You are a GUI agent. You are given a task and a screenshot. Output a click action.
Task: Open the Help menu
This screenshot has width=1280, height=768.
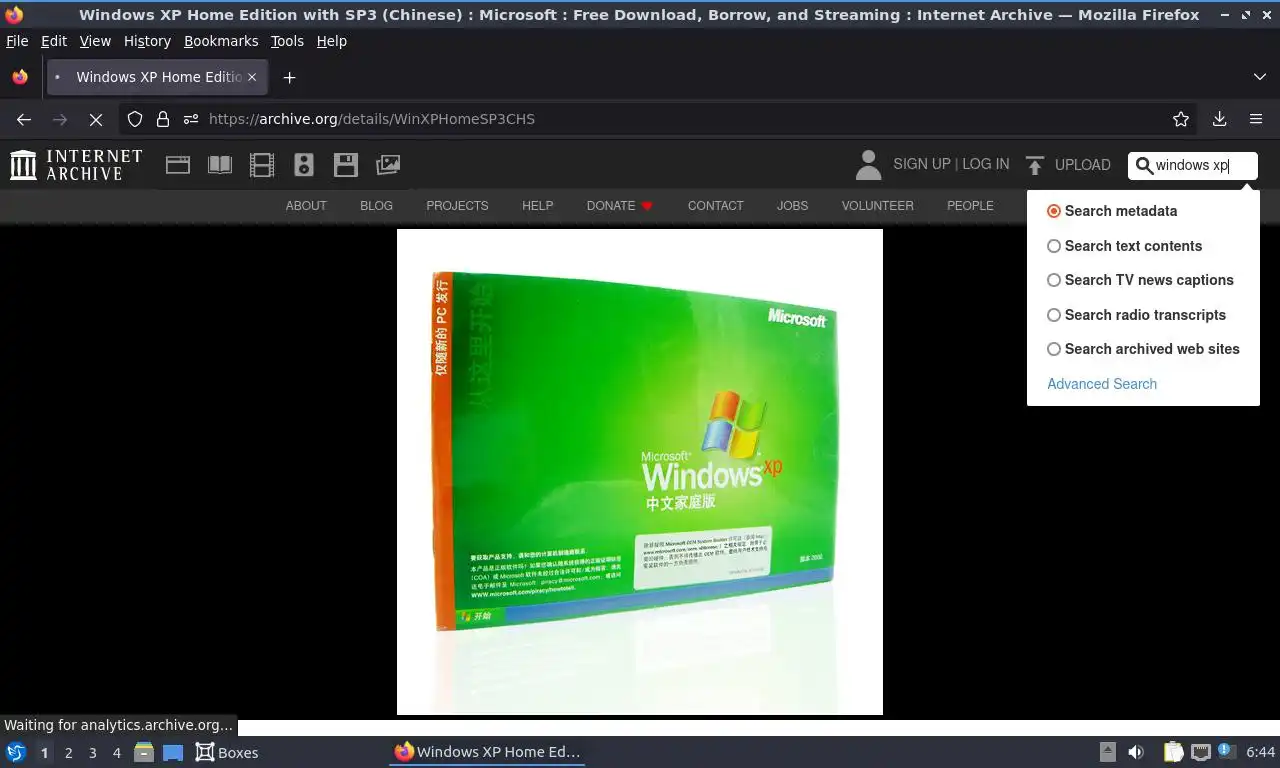331,41
